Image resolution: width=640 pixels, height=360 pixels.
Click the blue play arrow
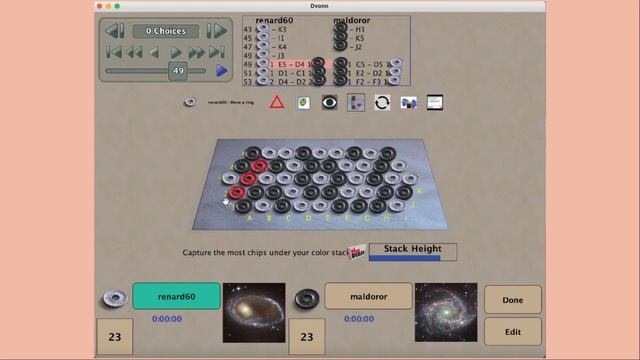(222, 71)
